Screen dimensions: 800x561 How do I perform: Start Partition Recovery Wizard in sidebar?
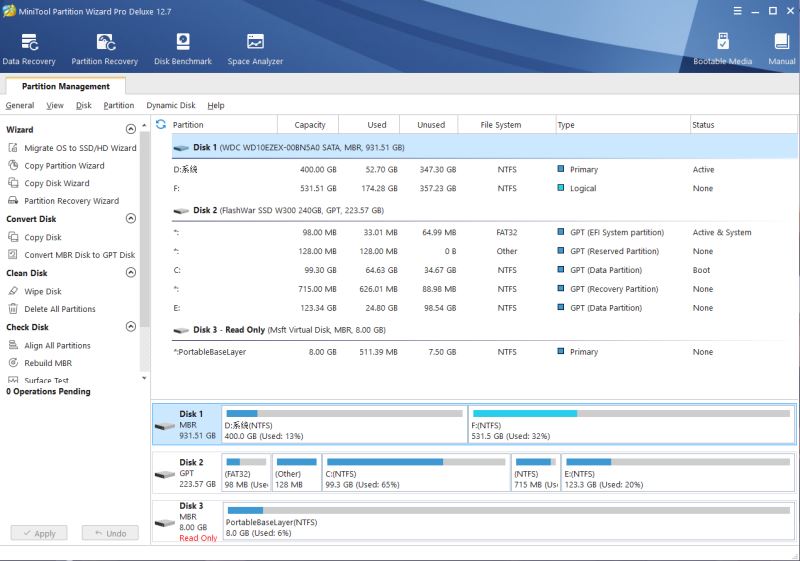pyautogui.click(x=64, y=201)
